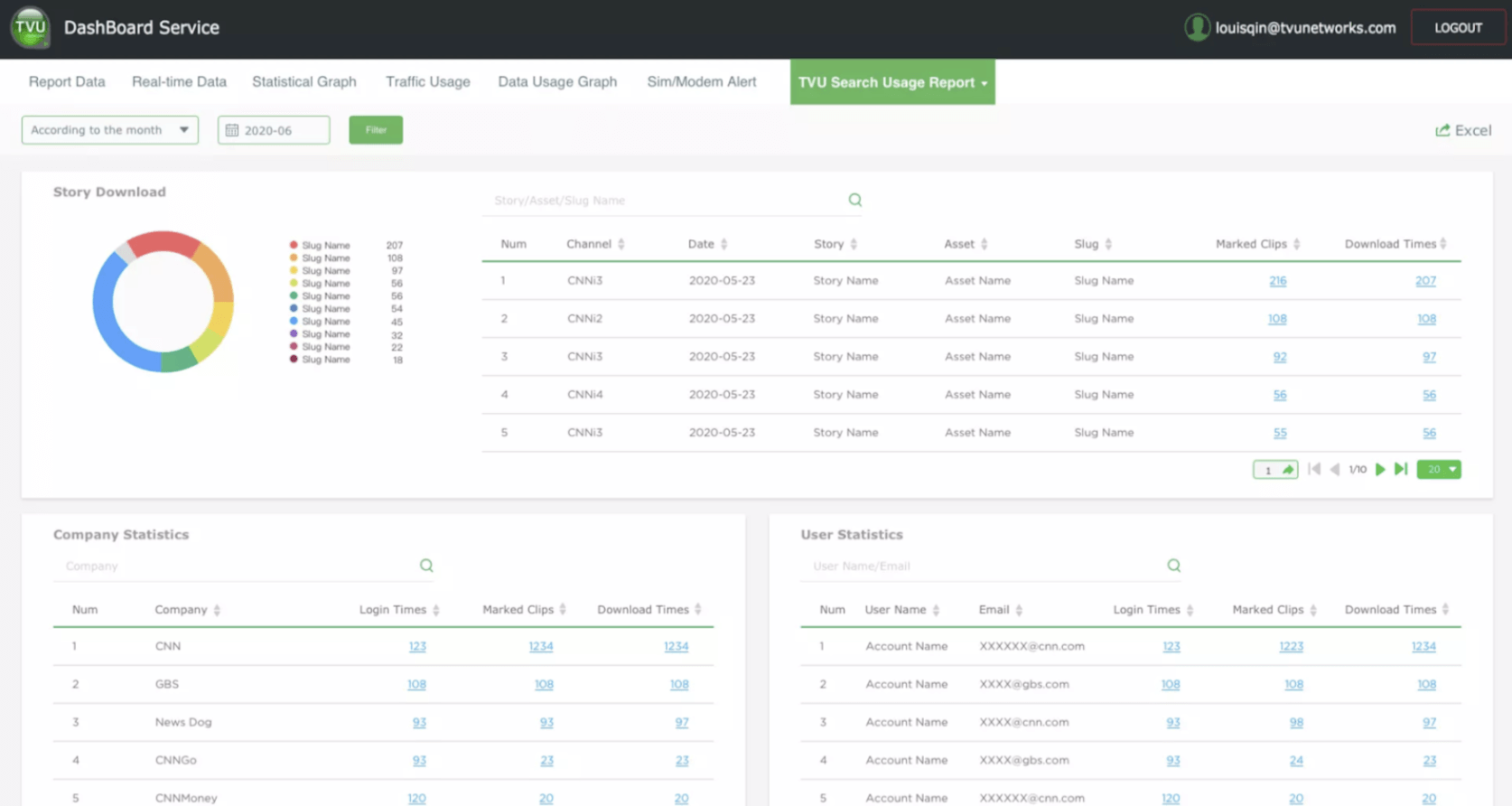1512x806 pixels.
Task: Switch to Sim/Modem Alert tab
Action: pyautogui.click(x=702, y=81)
